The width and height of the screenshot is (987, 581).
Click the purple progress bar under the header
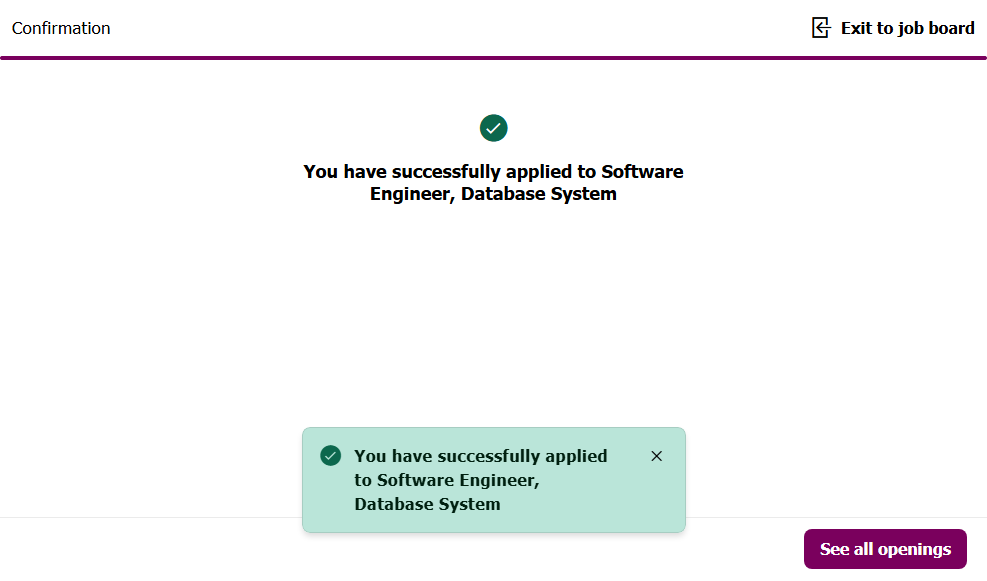click(x=493, y=58)
